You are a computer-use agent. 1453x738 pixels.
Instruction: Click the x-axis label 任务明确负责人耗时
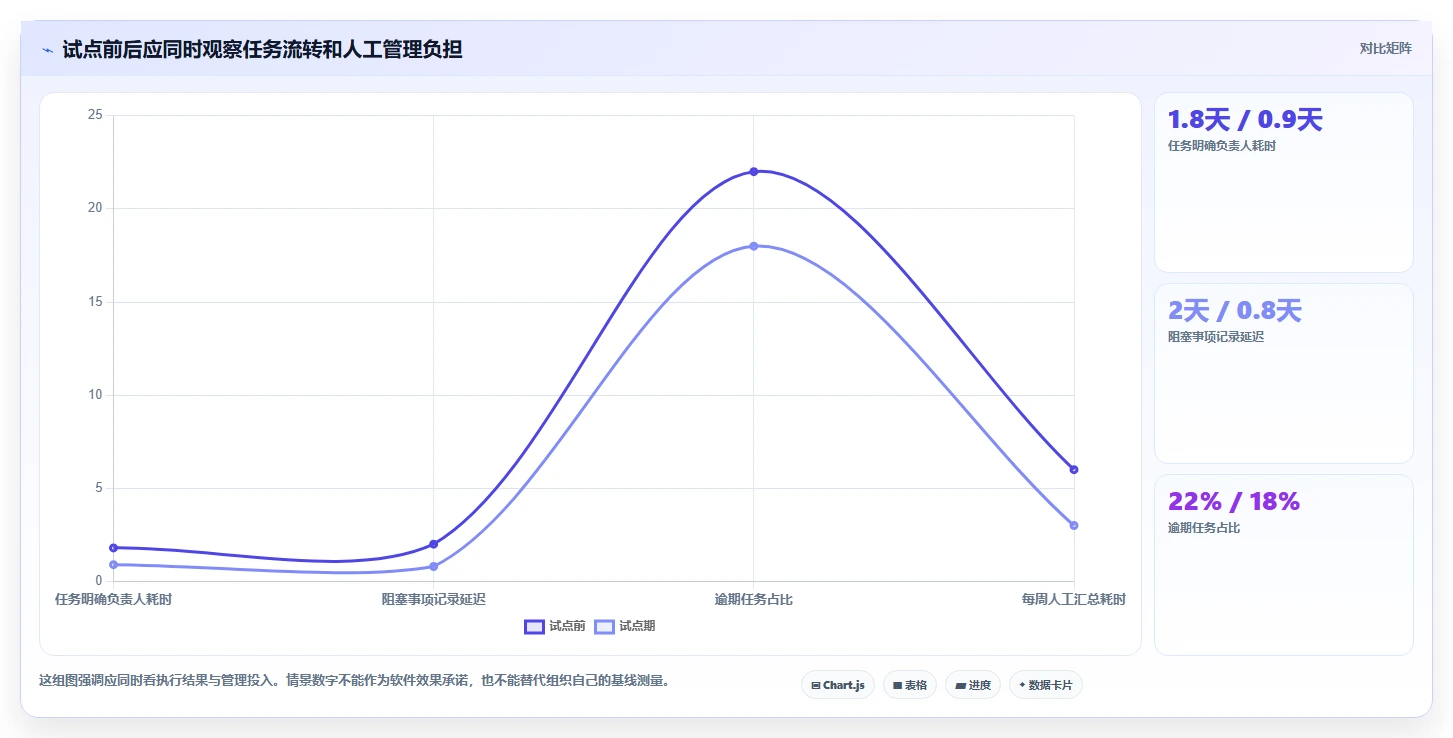point(113,599)
